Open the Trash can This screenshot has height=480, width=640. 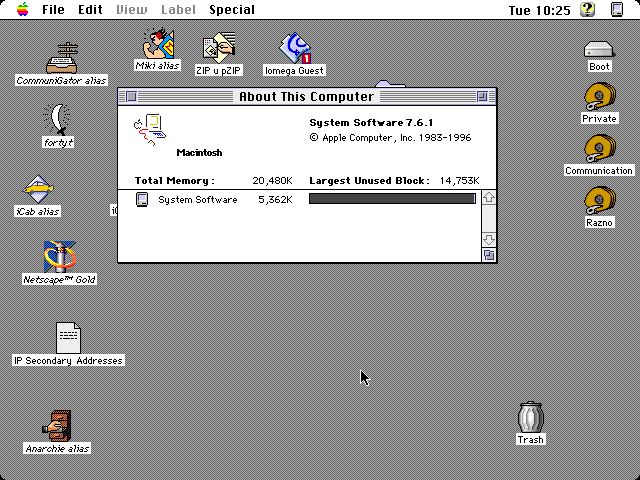530,418
